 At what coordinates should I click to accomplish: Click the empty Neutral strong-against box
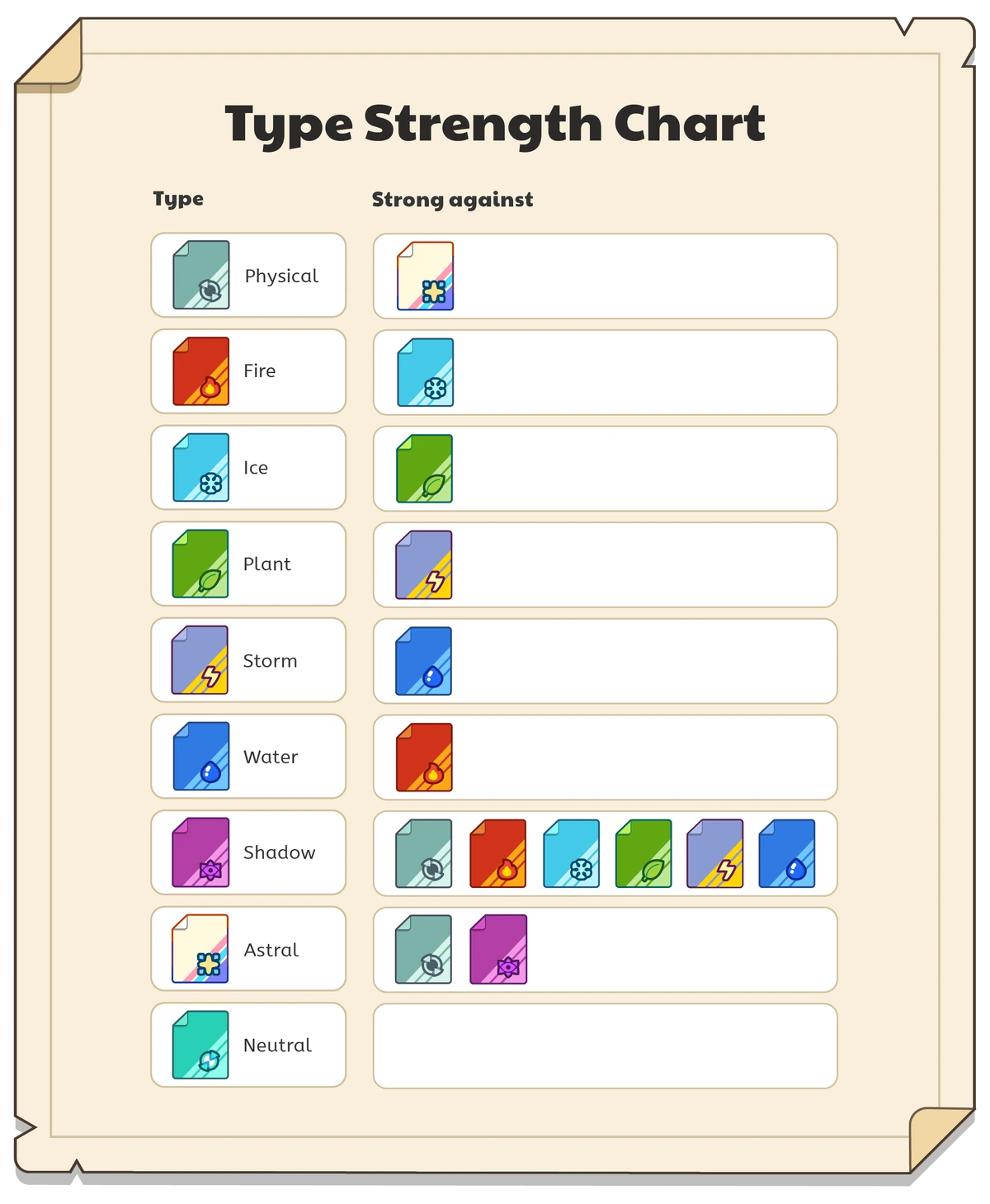[x=605, y=1046]
